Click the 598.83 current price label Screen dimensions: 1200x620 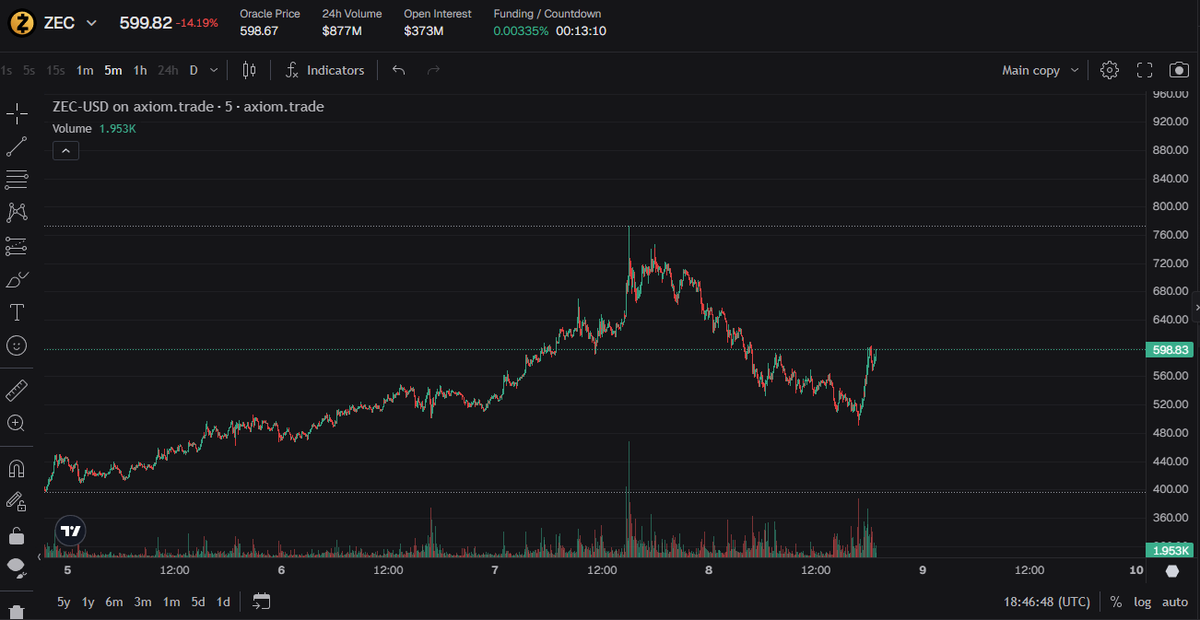tap(1170, 350)
